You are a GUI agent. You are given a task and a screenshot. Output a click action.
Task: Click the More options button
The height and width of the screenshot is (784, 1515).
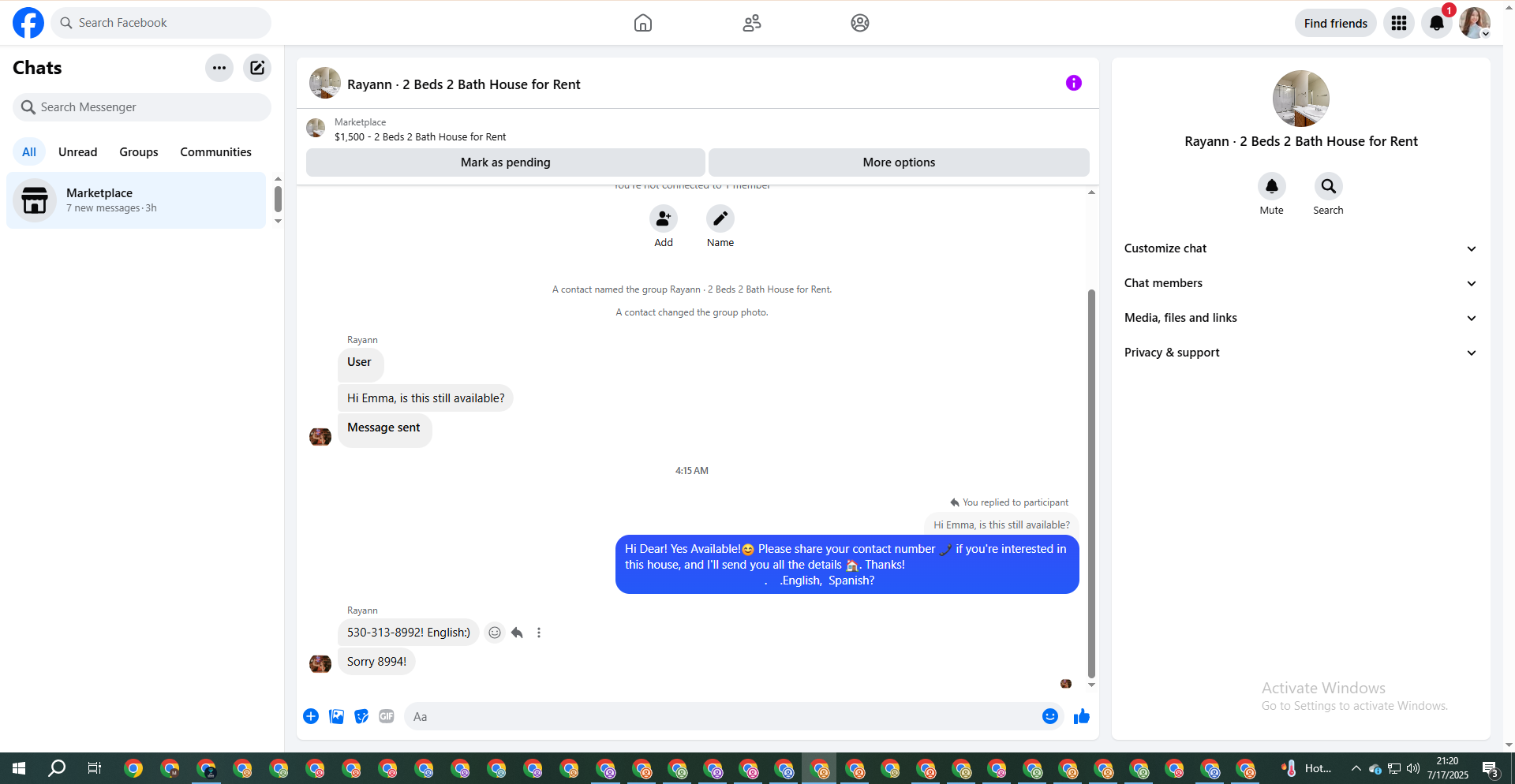click(x=900, y=162)
